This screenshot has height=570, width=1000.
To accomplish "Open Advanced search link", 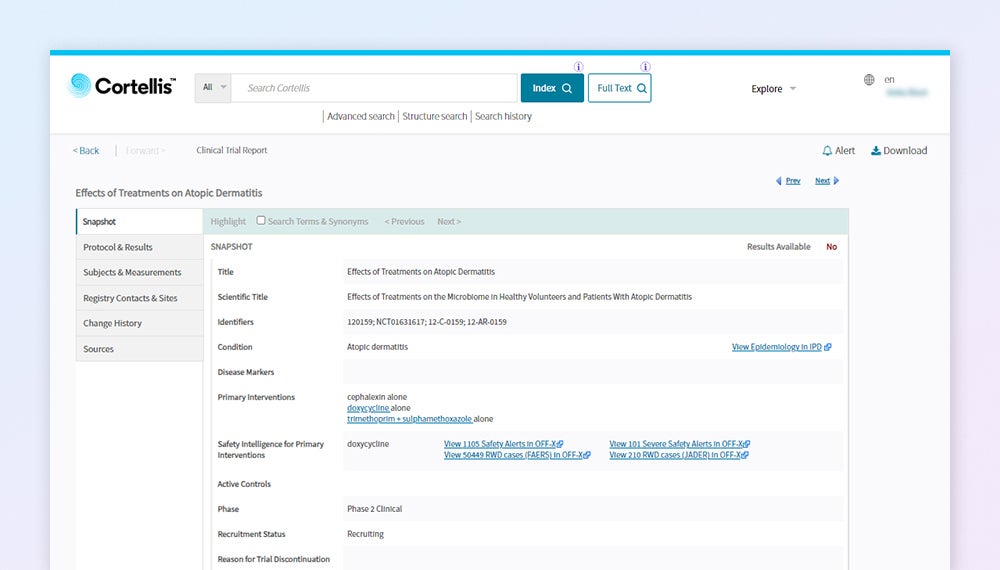I will click(361, 116).
